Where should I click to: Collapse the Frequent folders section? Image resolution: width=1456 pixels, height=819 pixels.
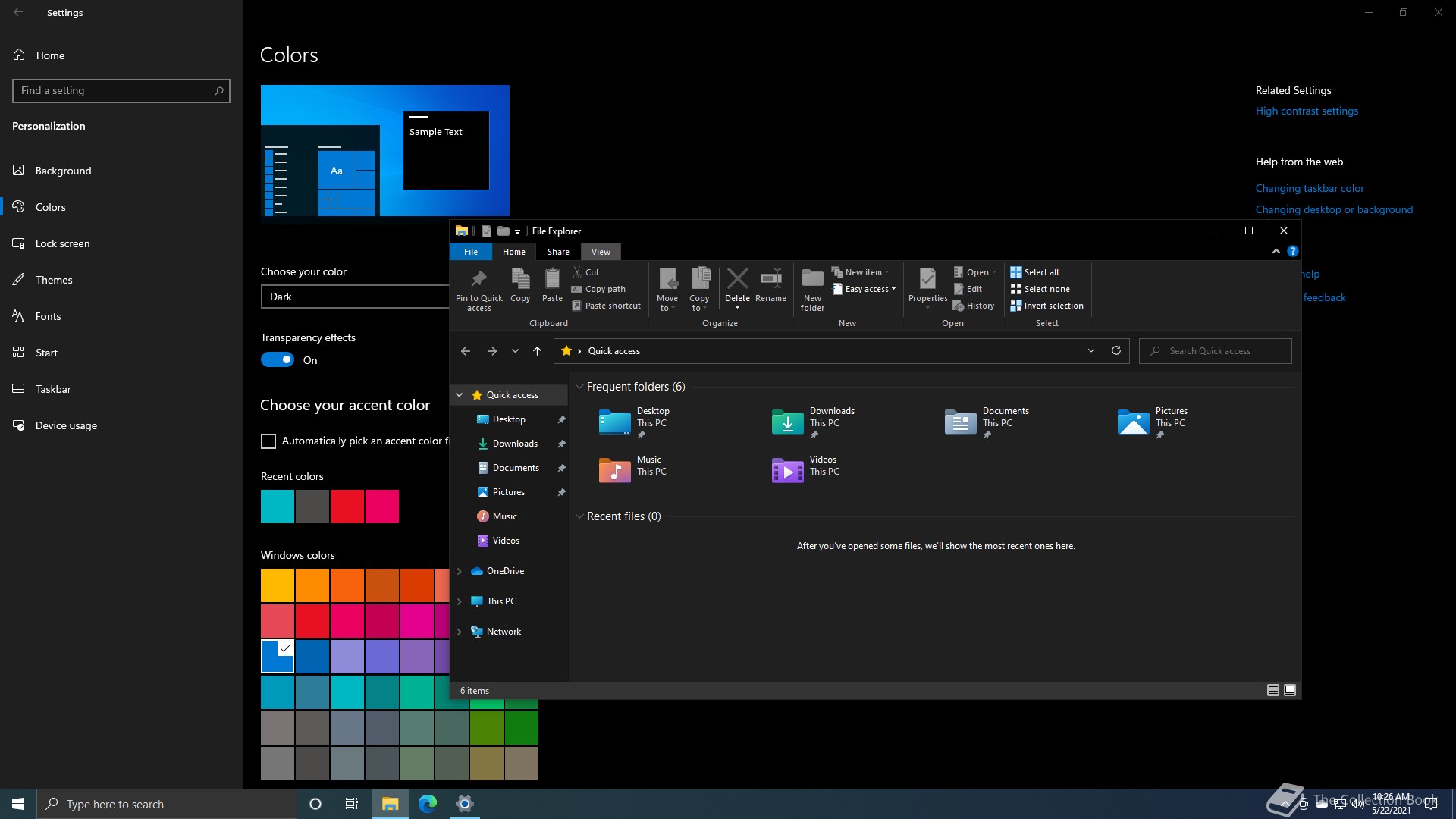[580, 387]
